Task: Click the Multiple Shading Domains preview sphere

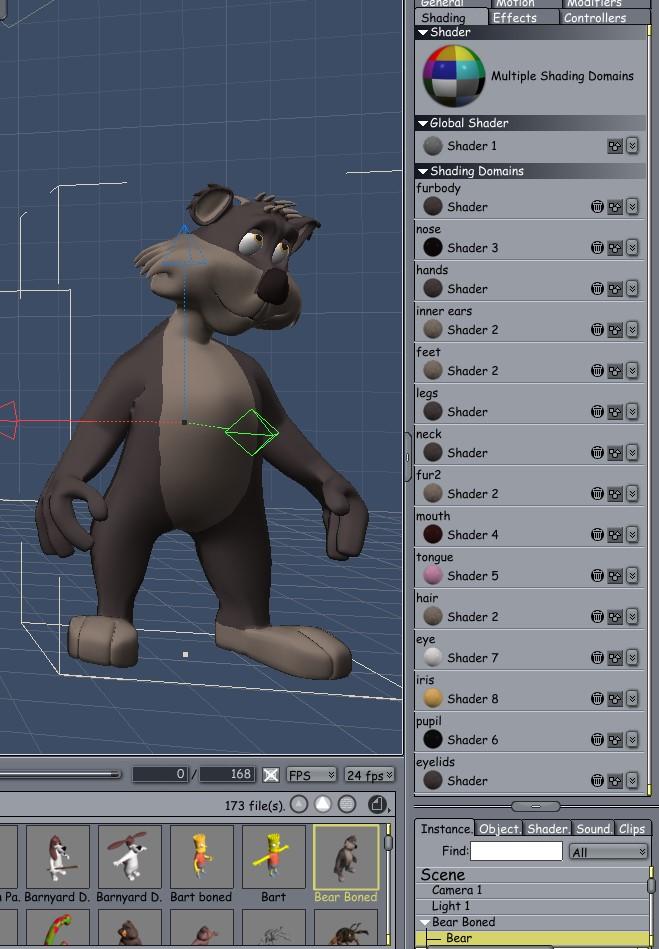Action: coord(454,76)
